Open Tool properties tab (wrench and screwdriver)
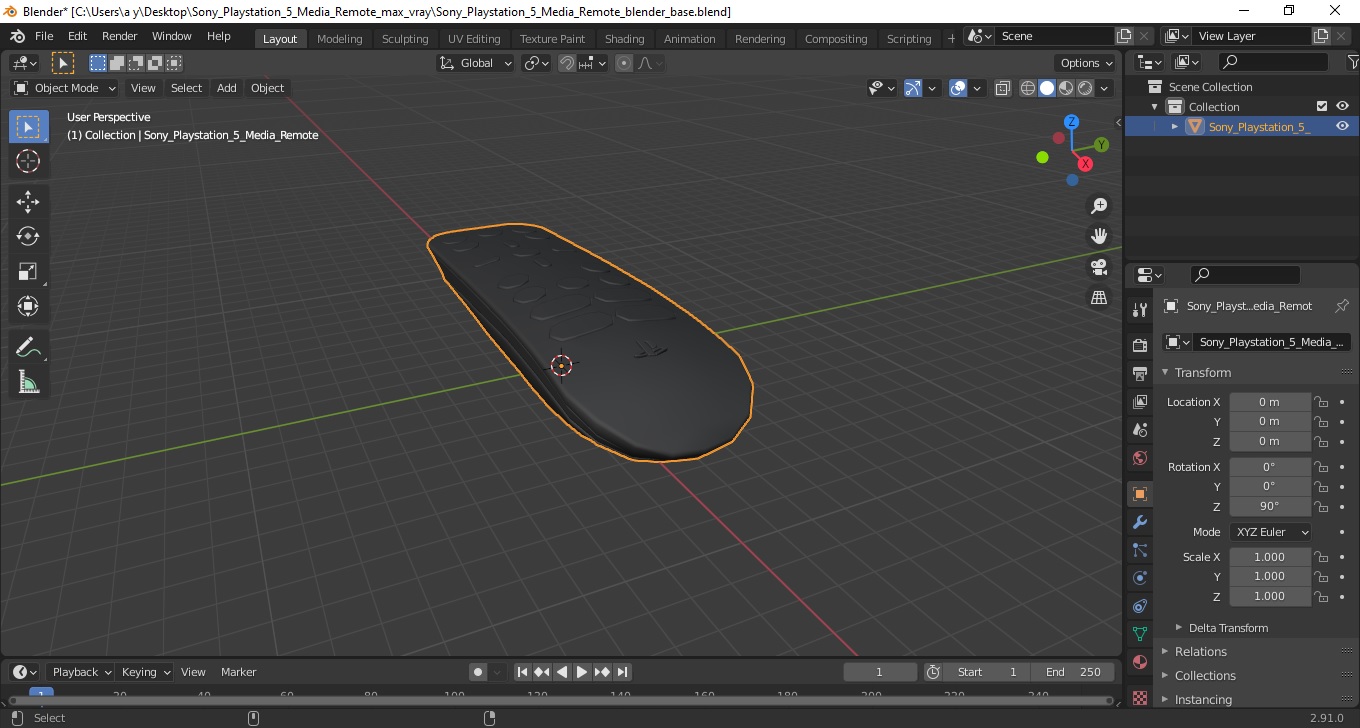 coord(1140,310)
